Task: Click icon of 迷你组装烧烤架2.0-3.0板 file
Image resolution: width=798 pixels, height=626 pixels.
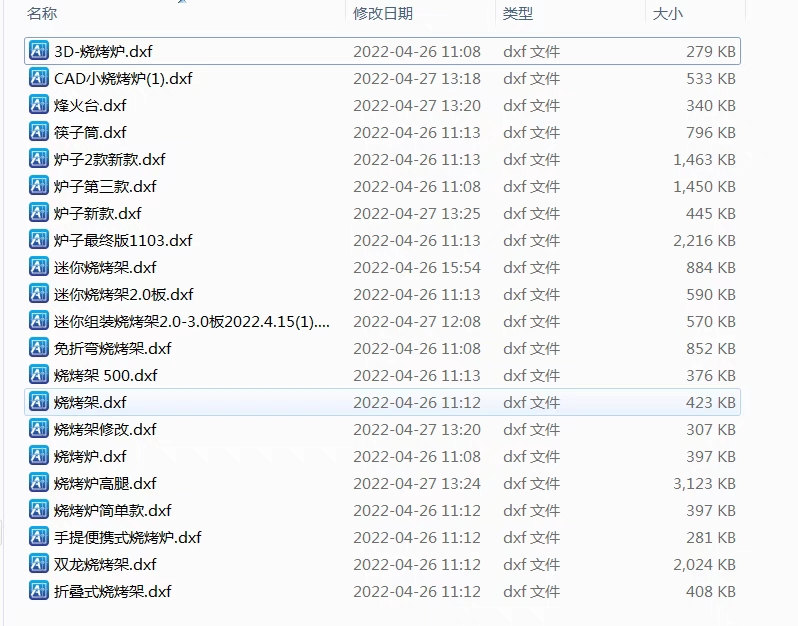Action: pyautogui.click(x=39, y=321)
